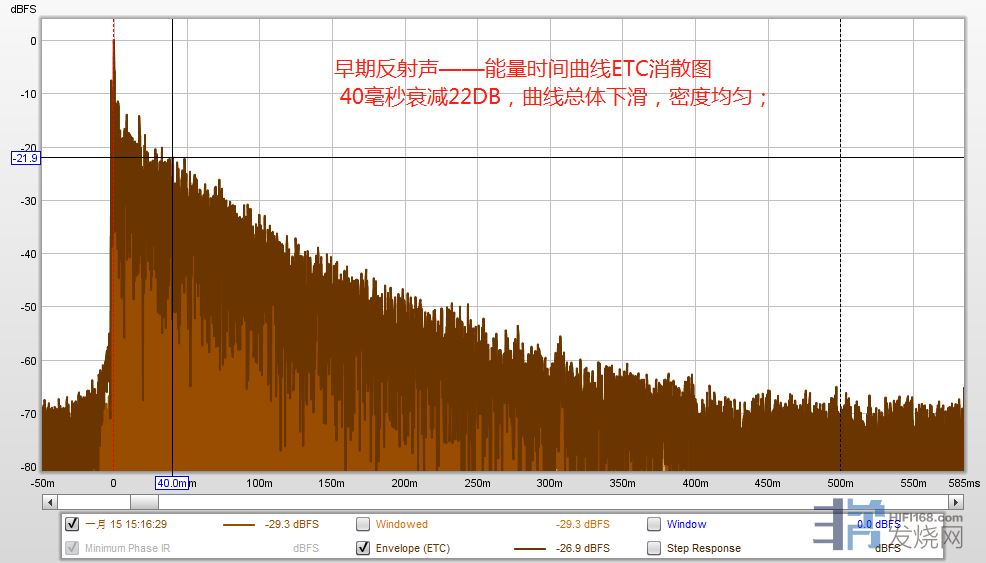
Task: Click the horizontal scrollbar left arrow
Action: [48, 502]
